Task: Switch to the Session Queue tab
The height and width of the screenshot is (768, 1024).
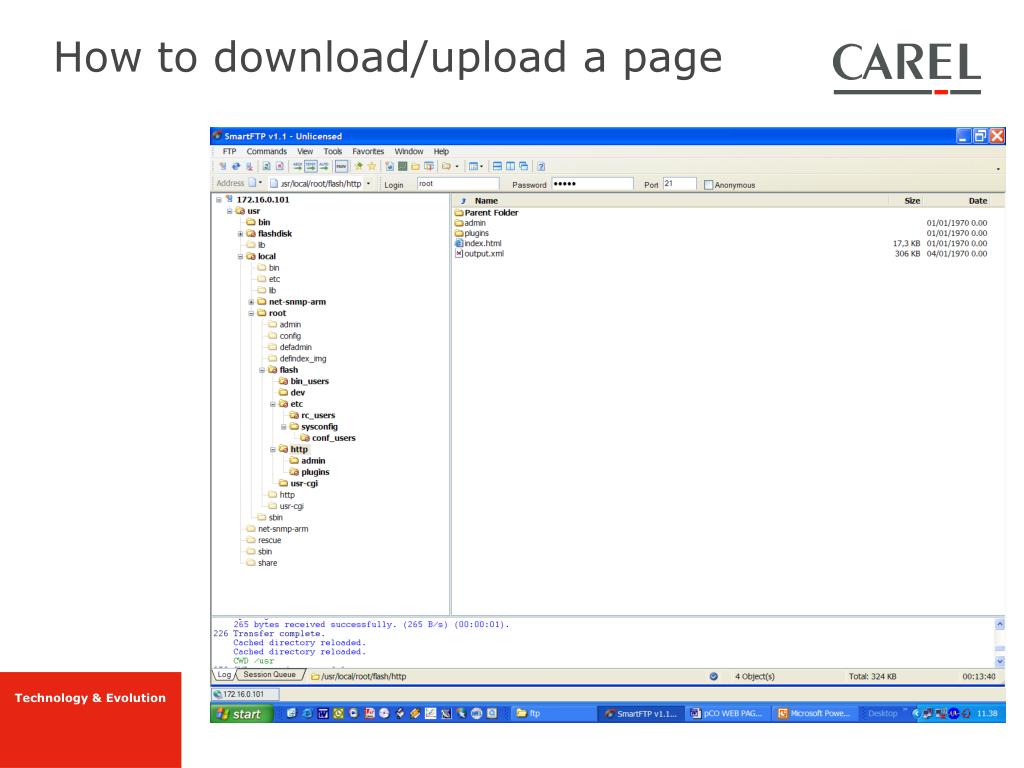Action: pos(270,675)
